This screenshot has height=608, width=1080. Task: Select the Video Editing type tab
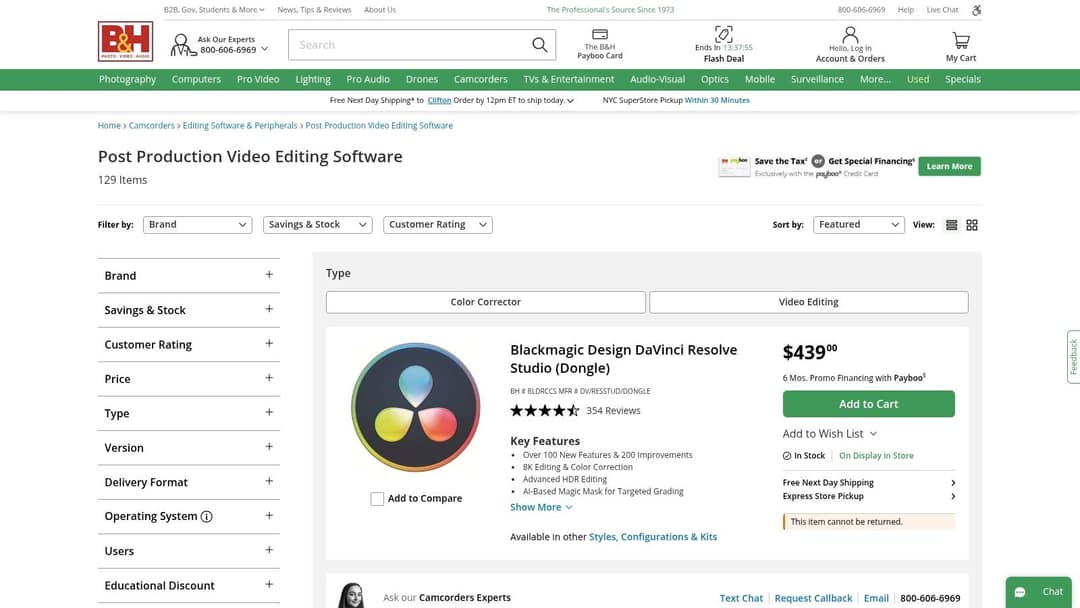pos(809,302)
